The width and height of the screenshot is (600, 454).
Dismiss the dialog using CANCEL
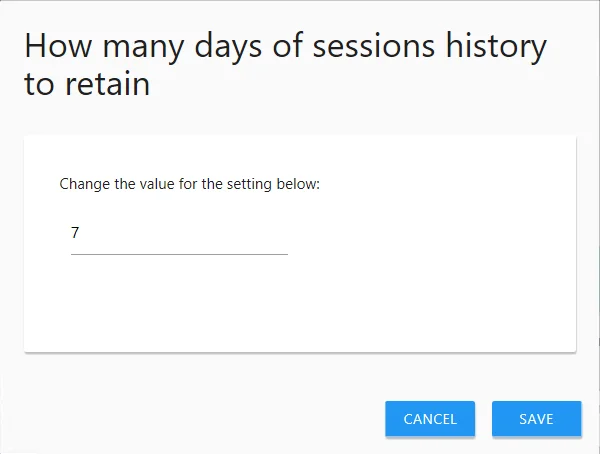430,419
